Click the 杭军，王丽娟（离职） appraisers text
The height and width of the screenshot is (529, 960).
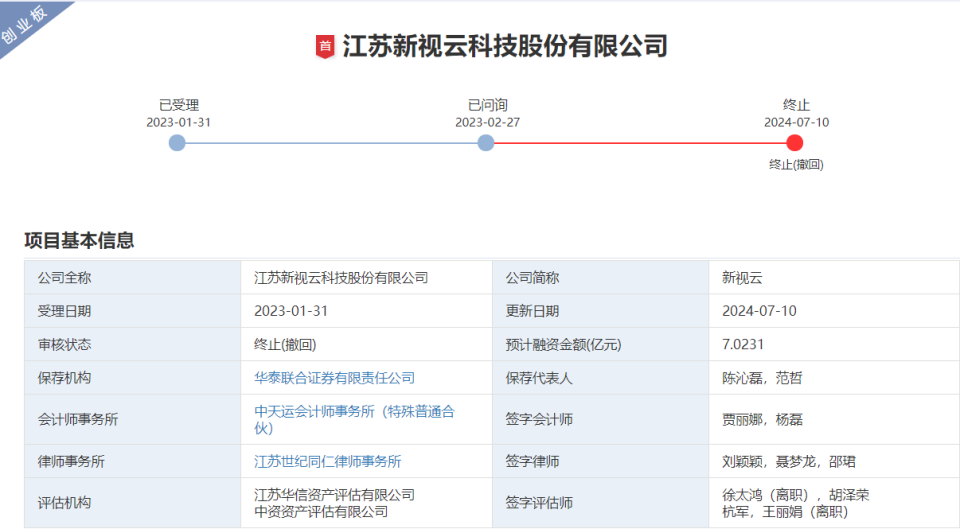(x=785, y=511)
